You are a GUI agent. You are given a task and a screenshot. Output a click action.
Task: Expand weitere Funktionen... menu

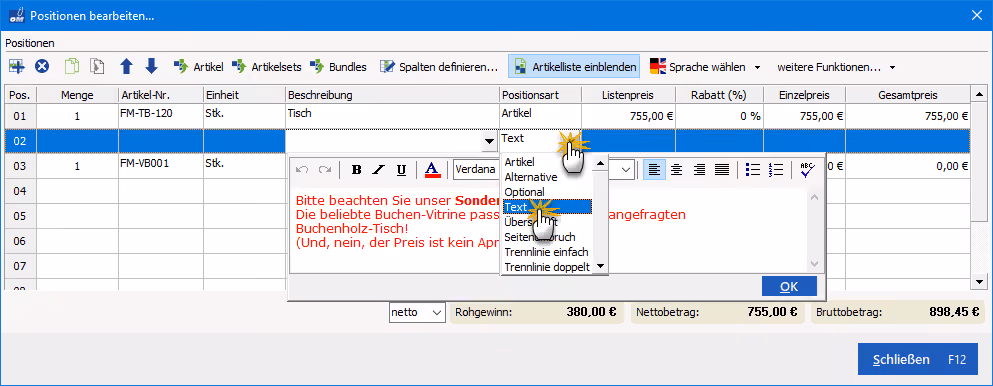coord(837,66)
